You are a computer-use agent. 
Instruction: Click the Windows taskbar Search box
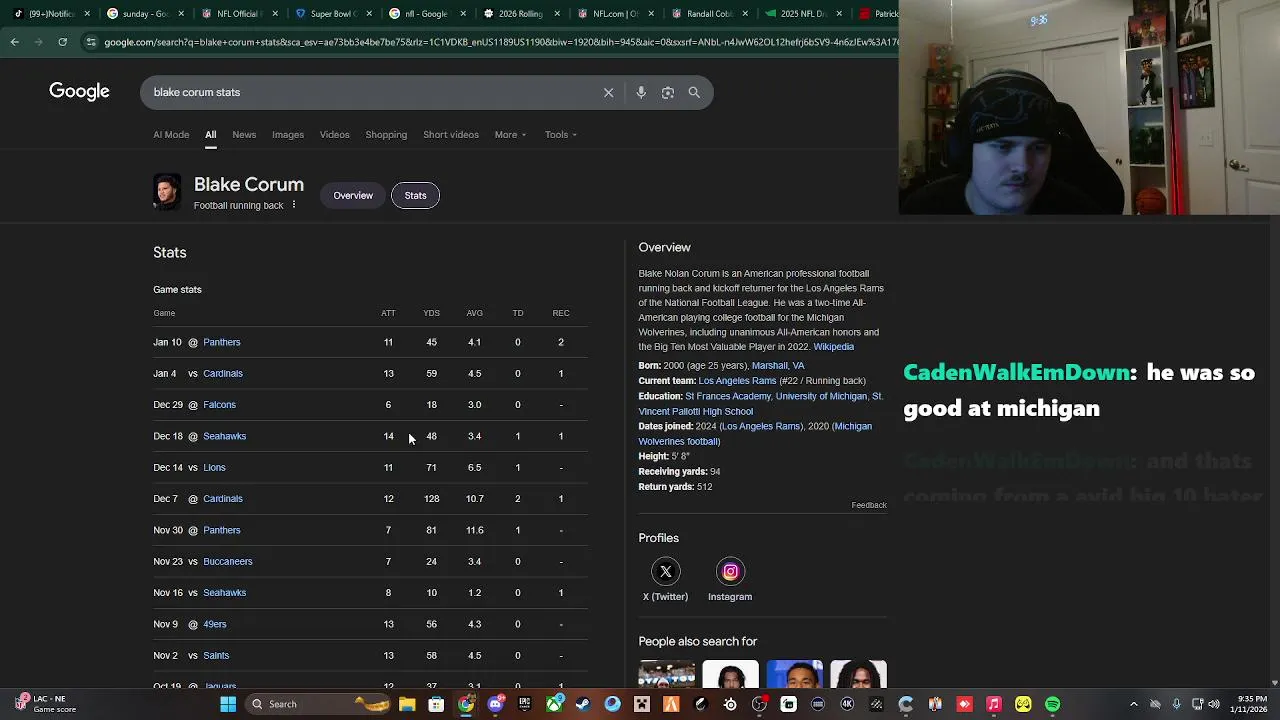pyautogui.click(x=318, y=704)
